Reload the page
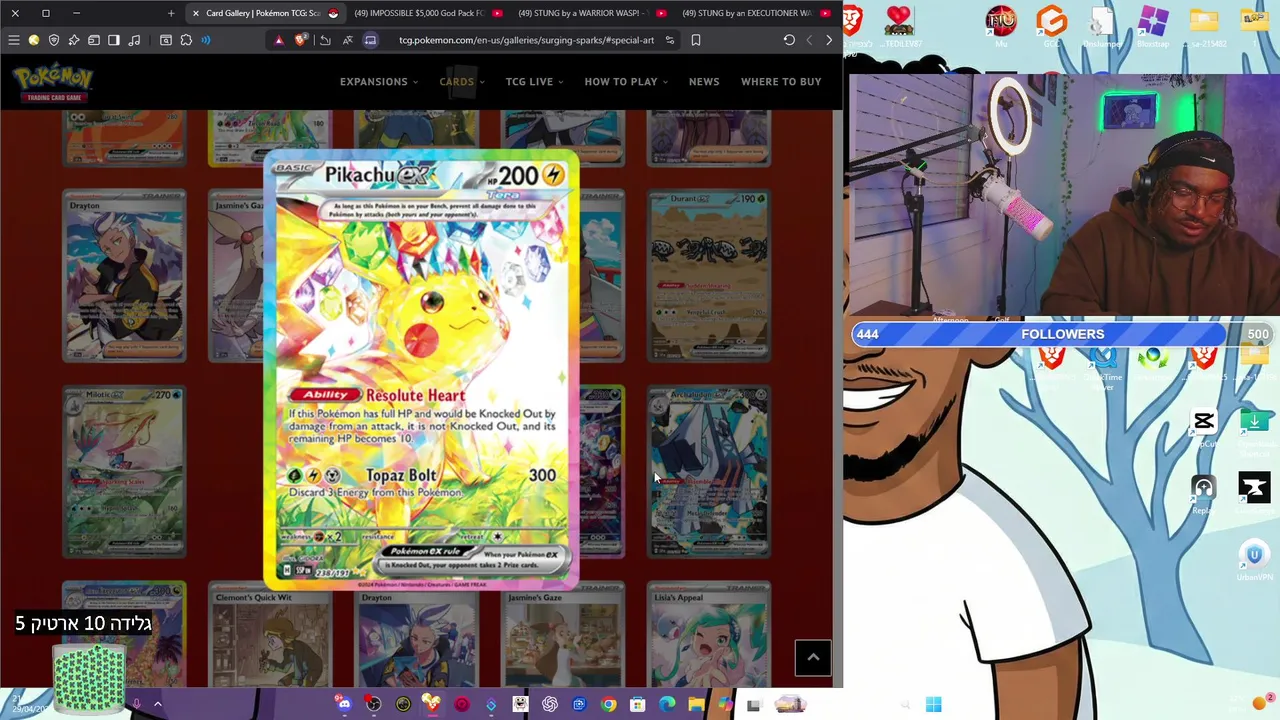The image size is (1280, 720). (x=789, y=40)
